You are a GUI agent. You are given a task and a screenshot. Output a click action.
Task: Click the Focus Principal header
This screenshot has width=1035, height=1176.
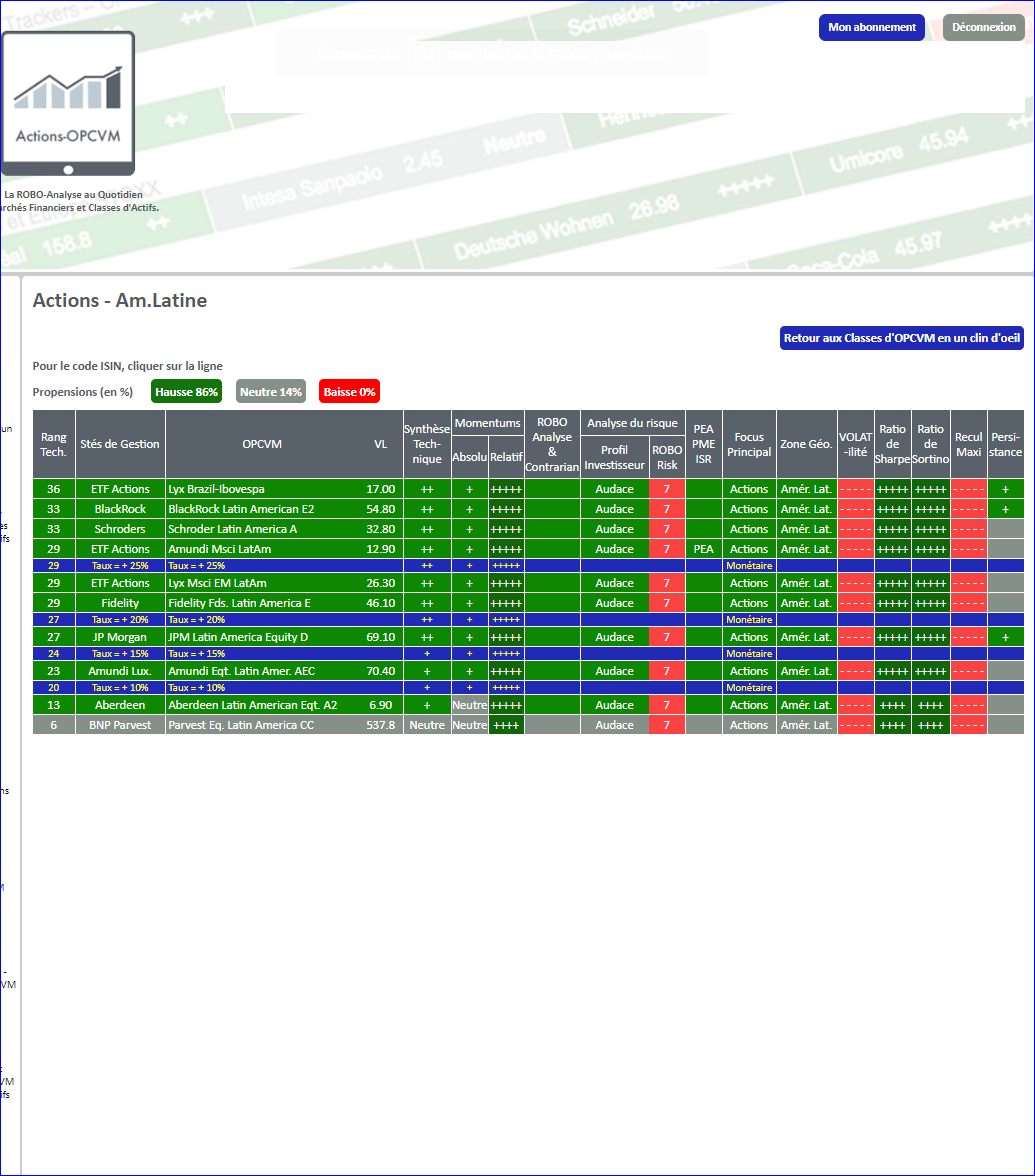749,444
